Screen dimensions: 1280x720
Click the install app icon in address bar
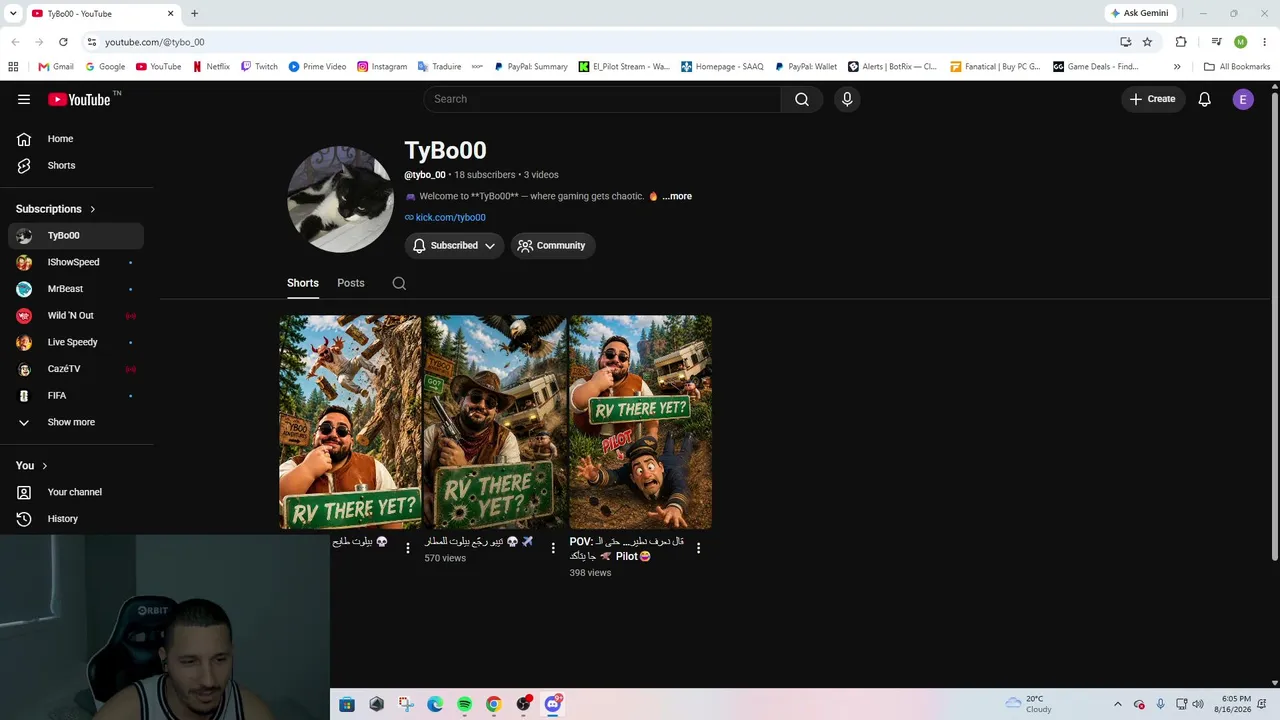[1126, 42]
